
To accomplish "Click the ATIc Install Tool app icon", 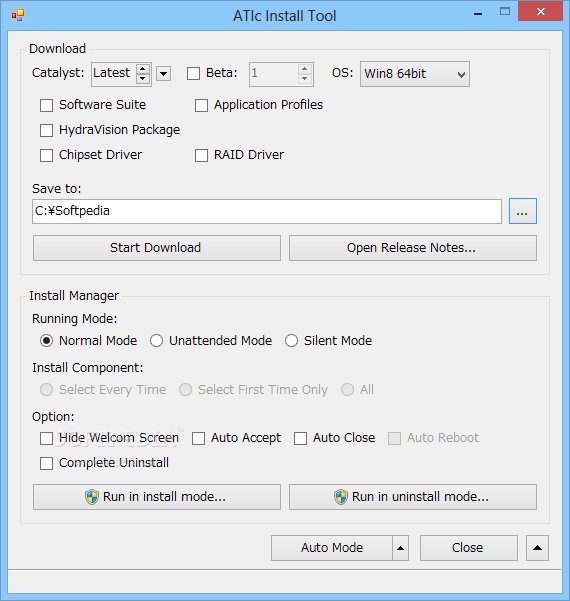I will tap(18, 15).
